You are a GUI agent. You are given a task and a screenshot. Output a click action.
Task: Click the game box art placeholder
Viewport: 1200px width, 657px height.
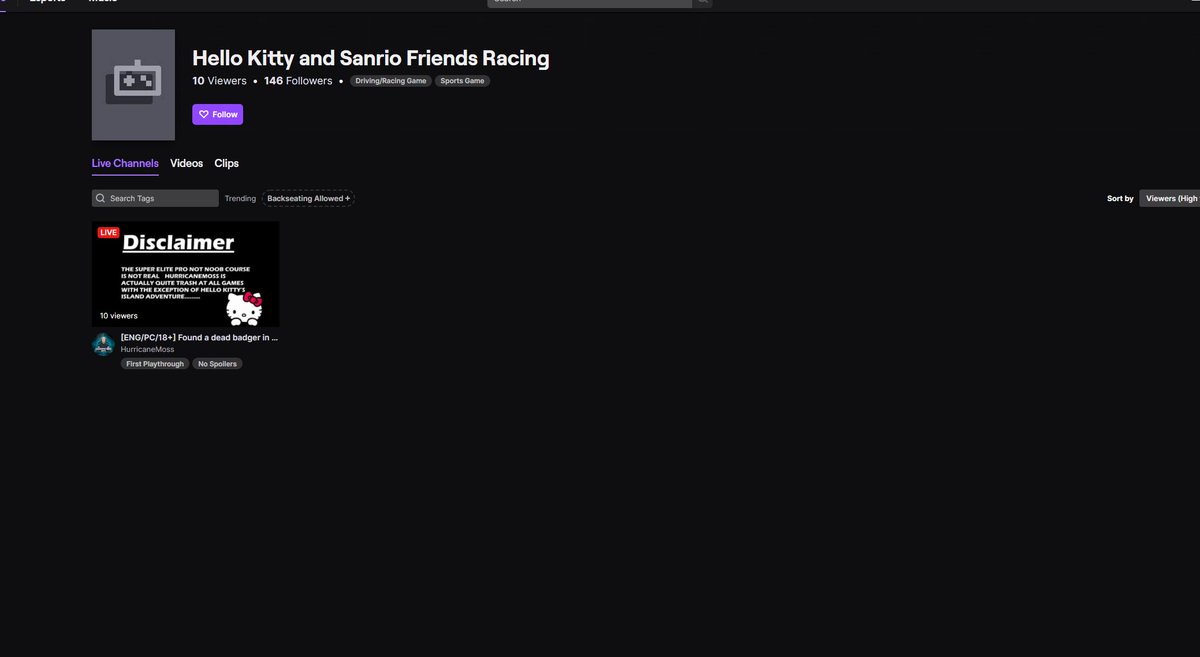coord(133,85)
